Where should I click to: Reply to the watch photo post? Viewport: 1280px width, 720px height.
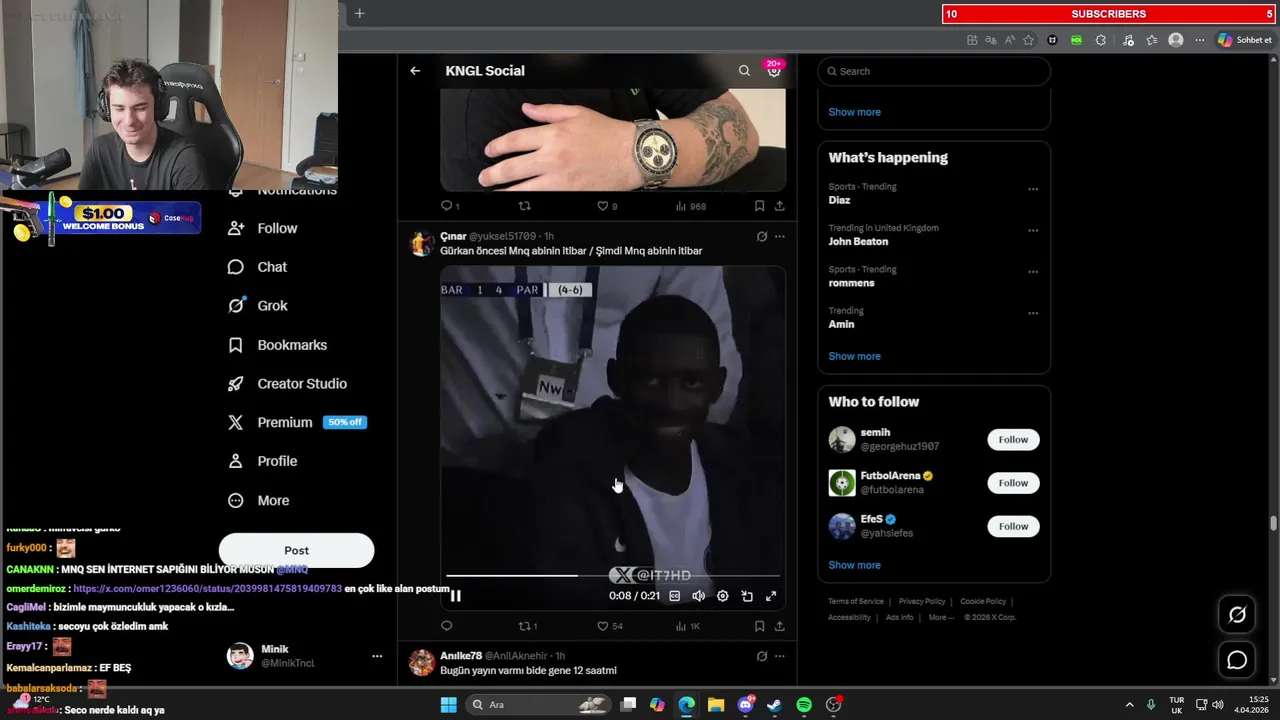(x=450, y=206)
